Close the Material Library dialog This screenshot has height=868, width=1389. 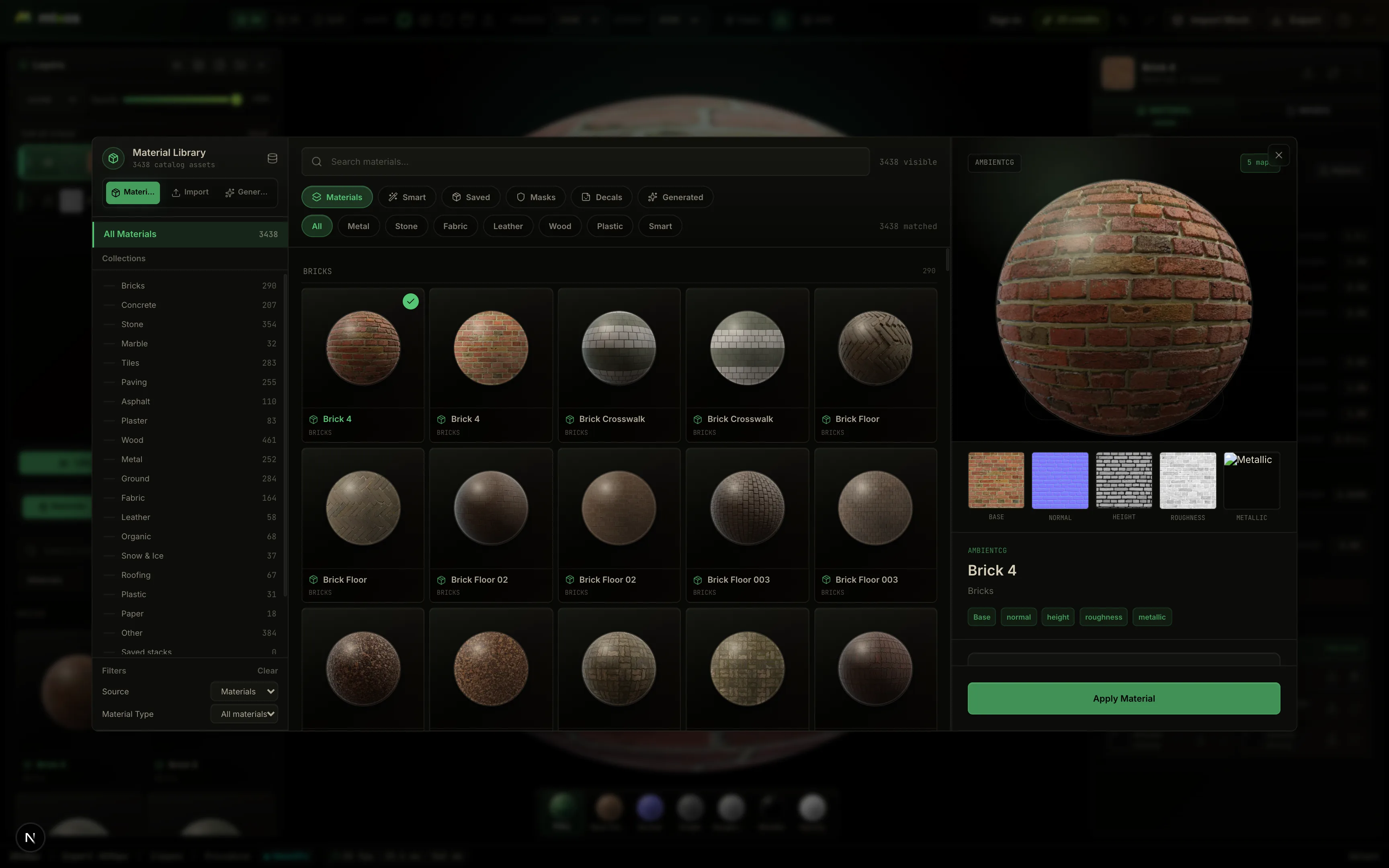[x=1278, y=155]
